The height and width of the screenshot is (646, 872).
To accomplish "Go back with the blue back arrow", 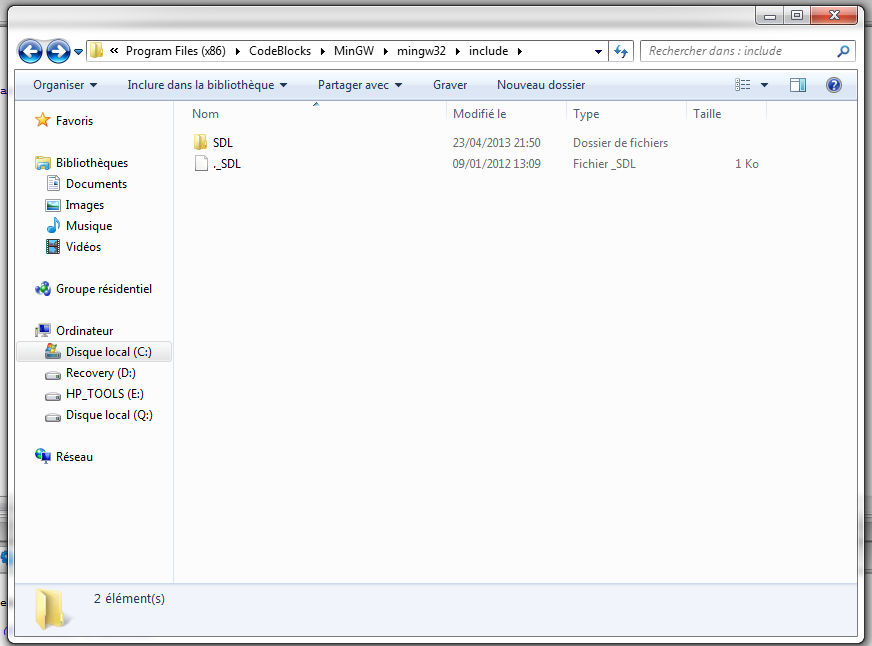I will tap(30, 51).
